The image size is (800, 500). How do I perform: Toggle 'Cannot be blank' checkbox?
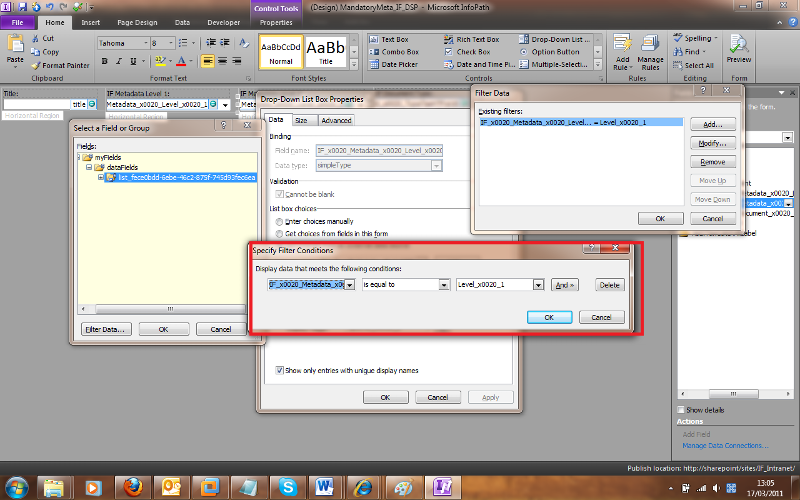click(279, 194)
